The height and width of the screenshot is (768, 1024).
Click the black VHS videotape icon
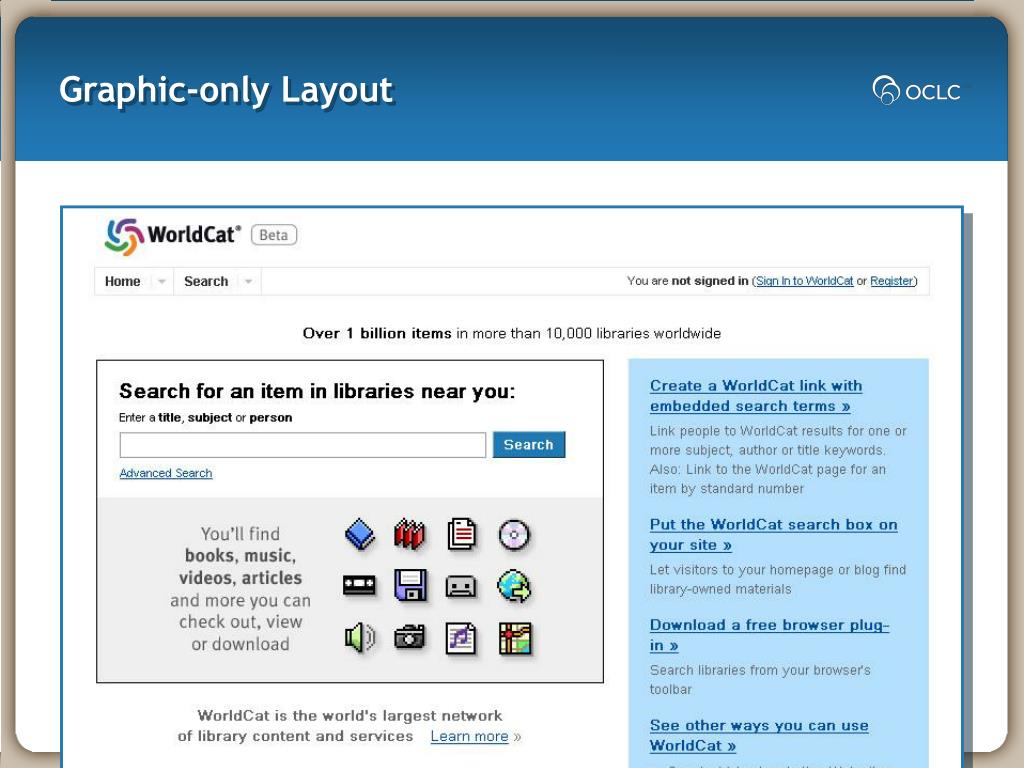coord(360,585)
